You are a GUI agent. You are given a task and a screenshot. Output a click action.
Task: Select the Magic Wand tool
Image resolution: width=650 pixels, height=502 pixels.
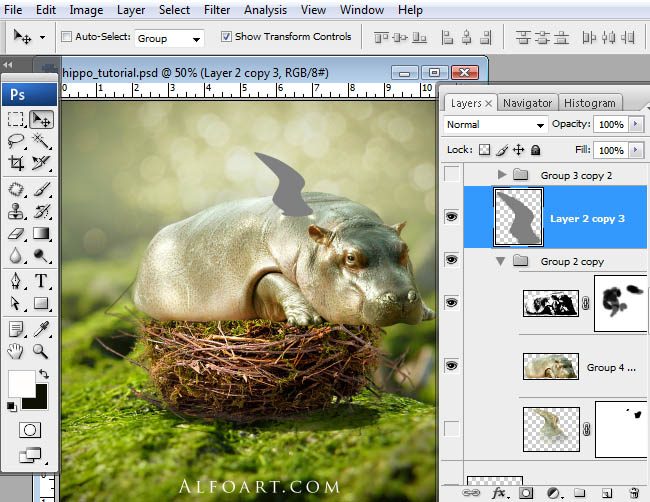click(42, 141)
